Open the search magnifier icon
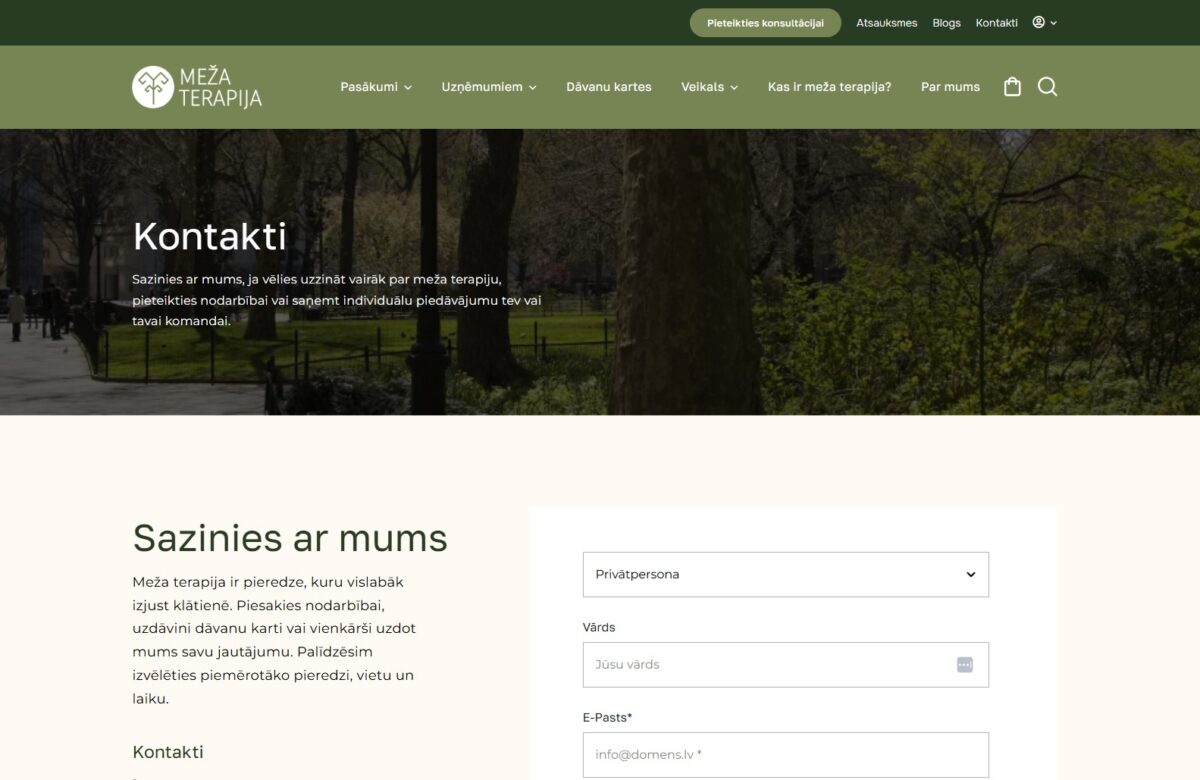The image size is (1200, 780). [x=1047, y=87]
